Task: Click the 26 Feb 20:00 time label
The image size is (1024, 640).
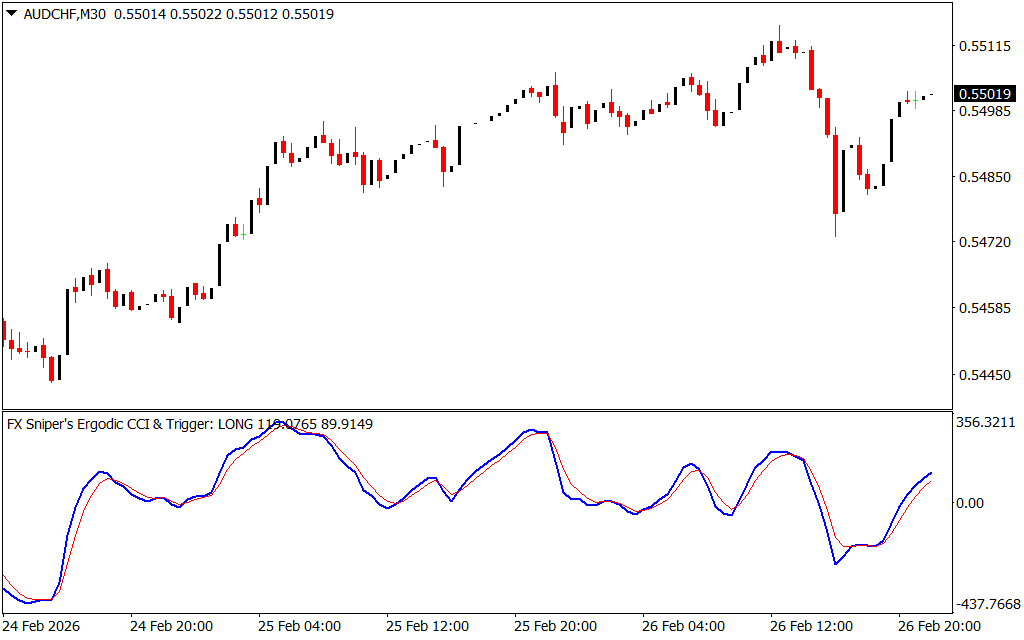Action: [x=940, y=626]
